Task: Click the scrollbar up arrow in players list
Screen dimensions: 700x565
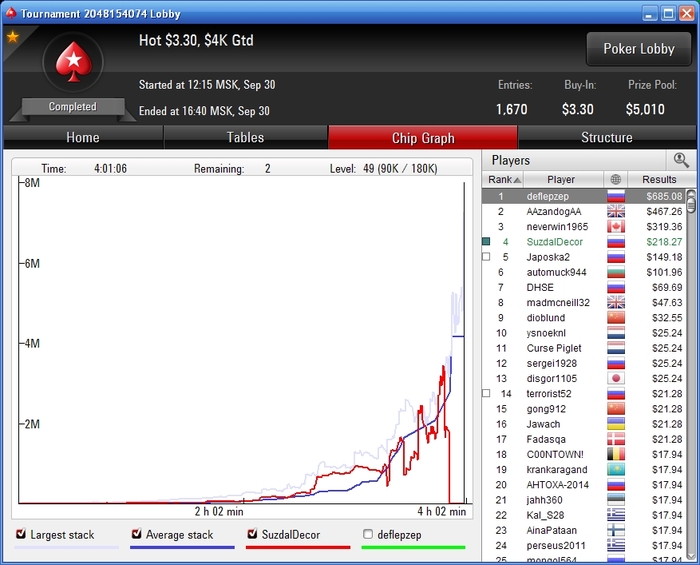Action: point(691,194)
